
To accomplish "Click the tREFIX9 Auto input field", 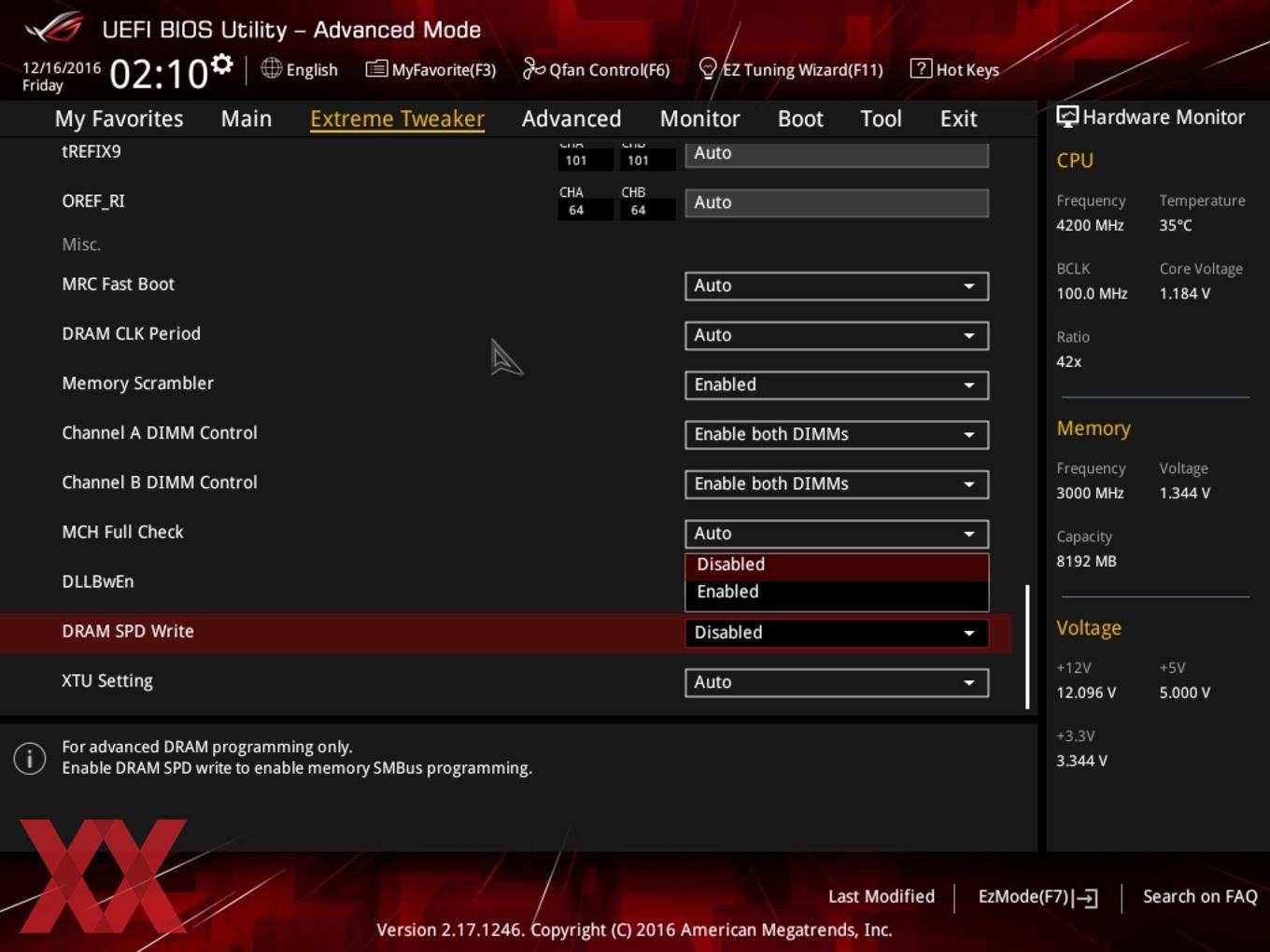I will (837, 154).
